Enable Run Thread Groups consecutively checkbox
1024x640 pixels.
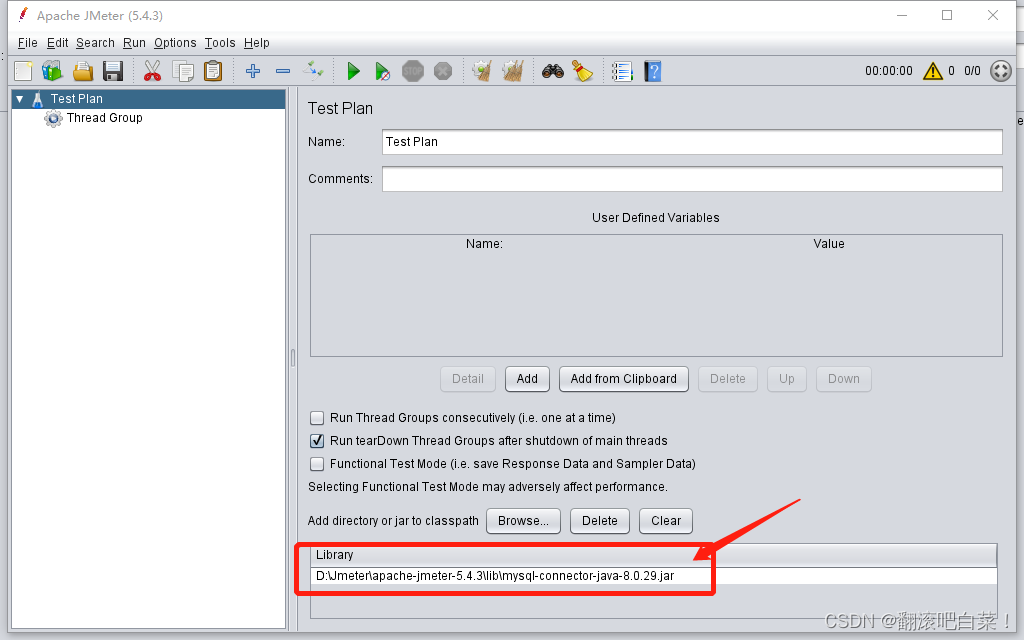(x=317, y=418)
